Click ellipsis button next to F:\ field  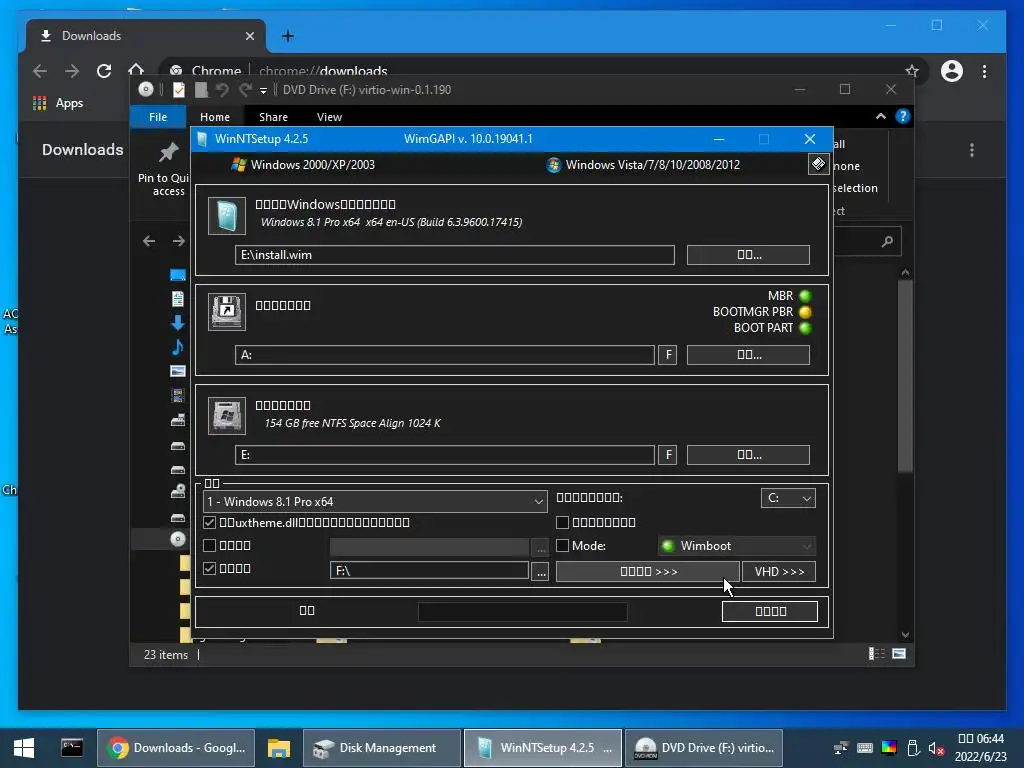point(541,572)
